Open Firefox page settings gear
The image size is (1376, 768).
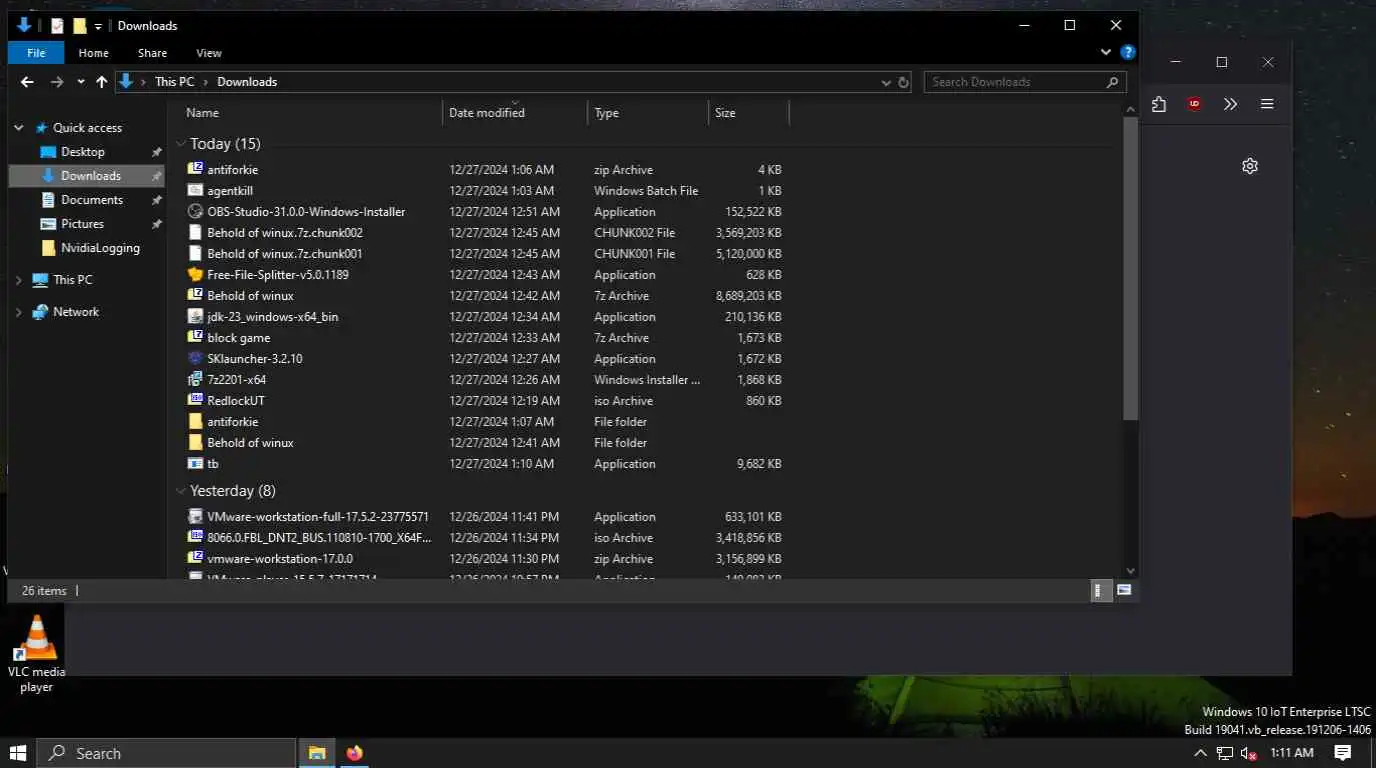pyautogui.click(x=1250, y=166)
